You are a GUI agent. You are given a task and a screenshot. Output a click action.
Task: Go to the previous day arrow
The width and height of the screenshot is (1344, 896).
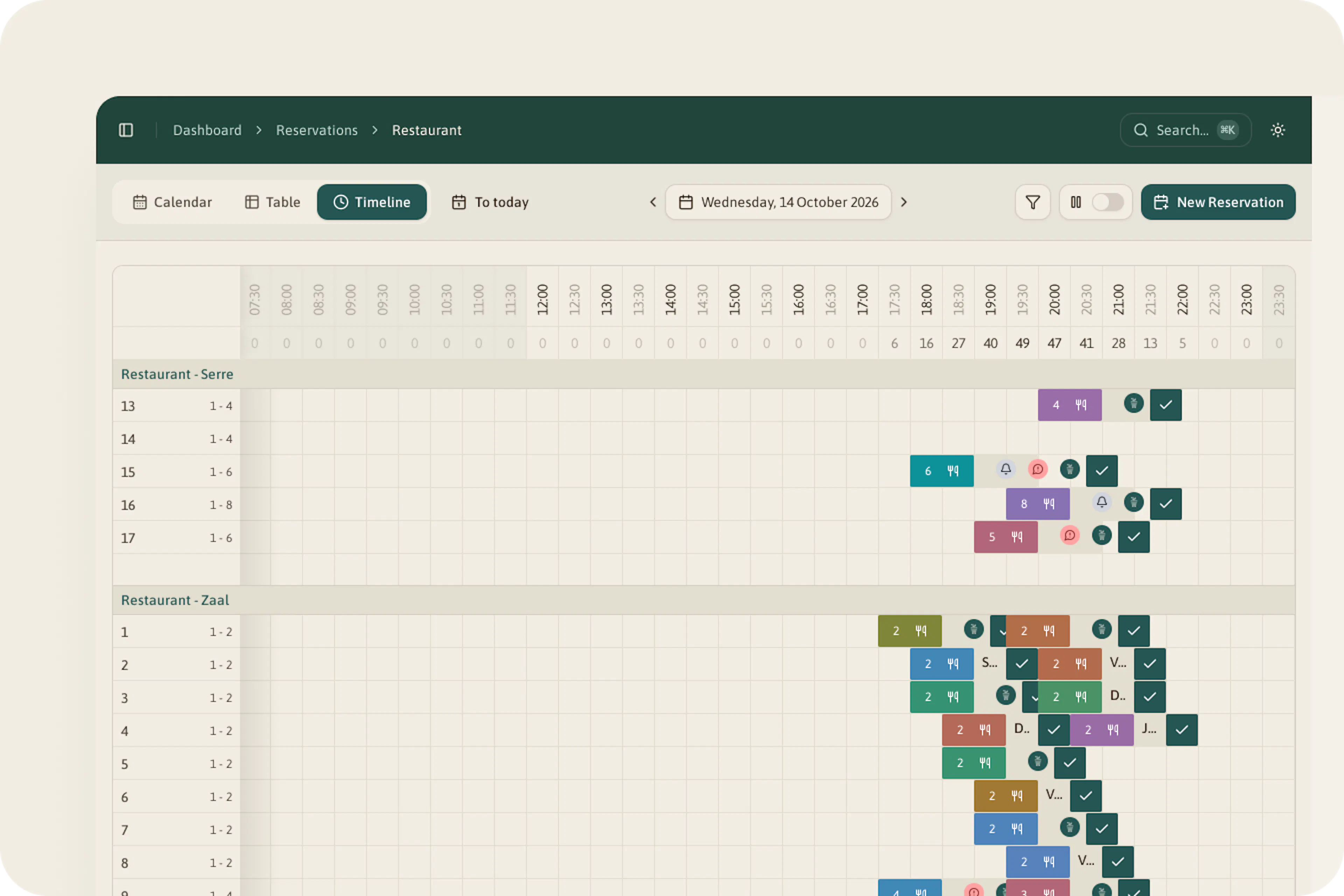click(653, 202)
